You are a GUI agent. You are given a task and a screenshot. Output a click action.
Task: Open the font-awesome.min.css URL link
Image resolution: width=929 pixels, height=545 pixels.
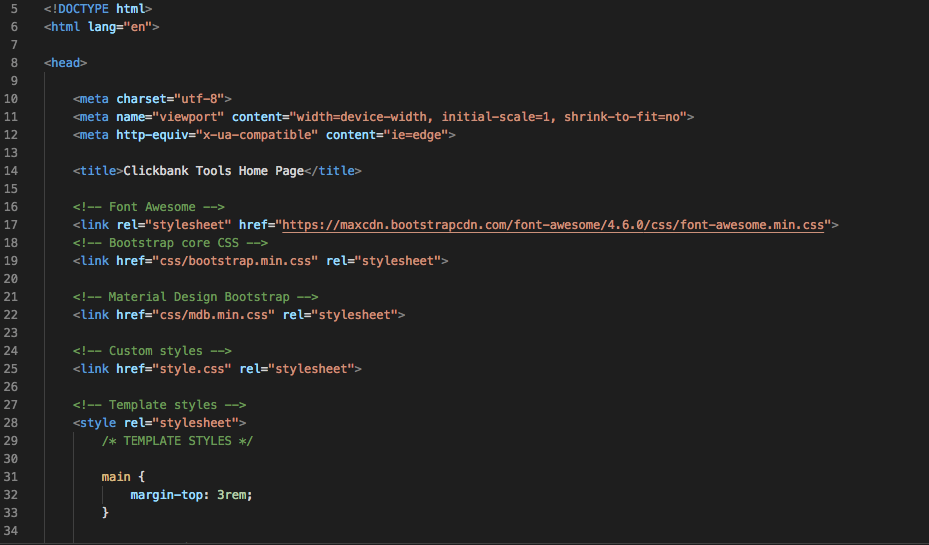coord(553,225)
